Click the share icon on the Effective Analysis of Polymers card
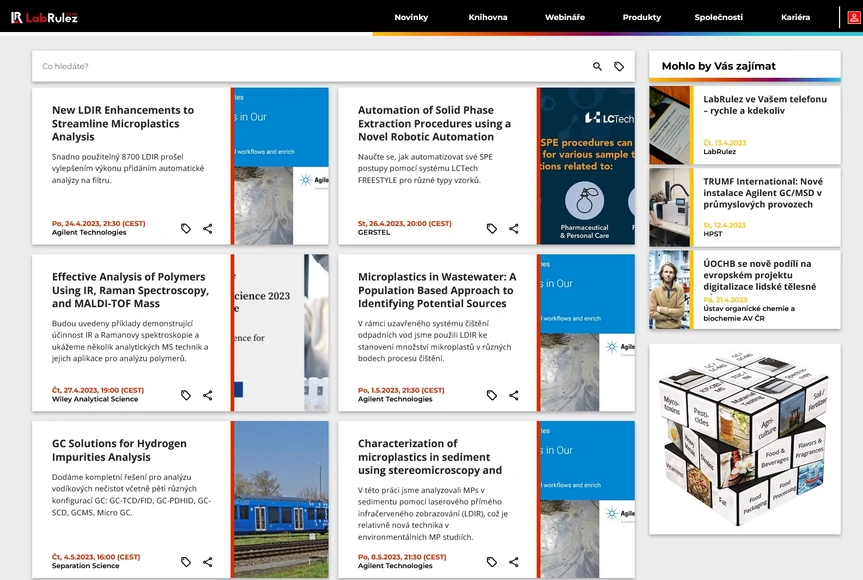The height and width of the screenshot is (580, 863). [207, 395]
